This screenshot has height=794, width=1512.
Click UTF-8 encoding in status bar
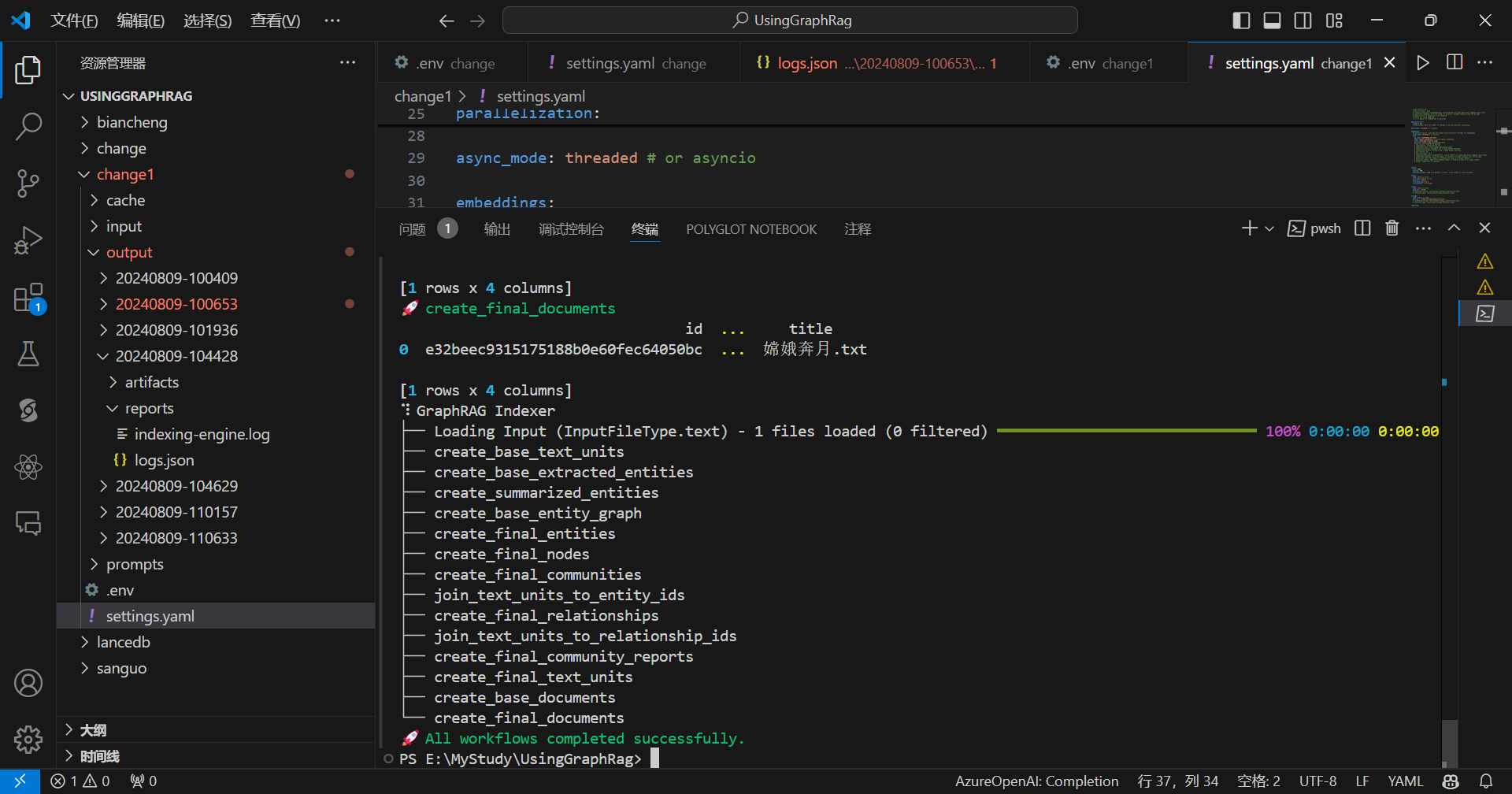click(1317, 781)
